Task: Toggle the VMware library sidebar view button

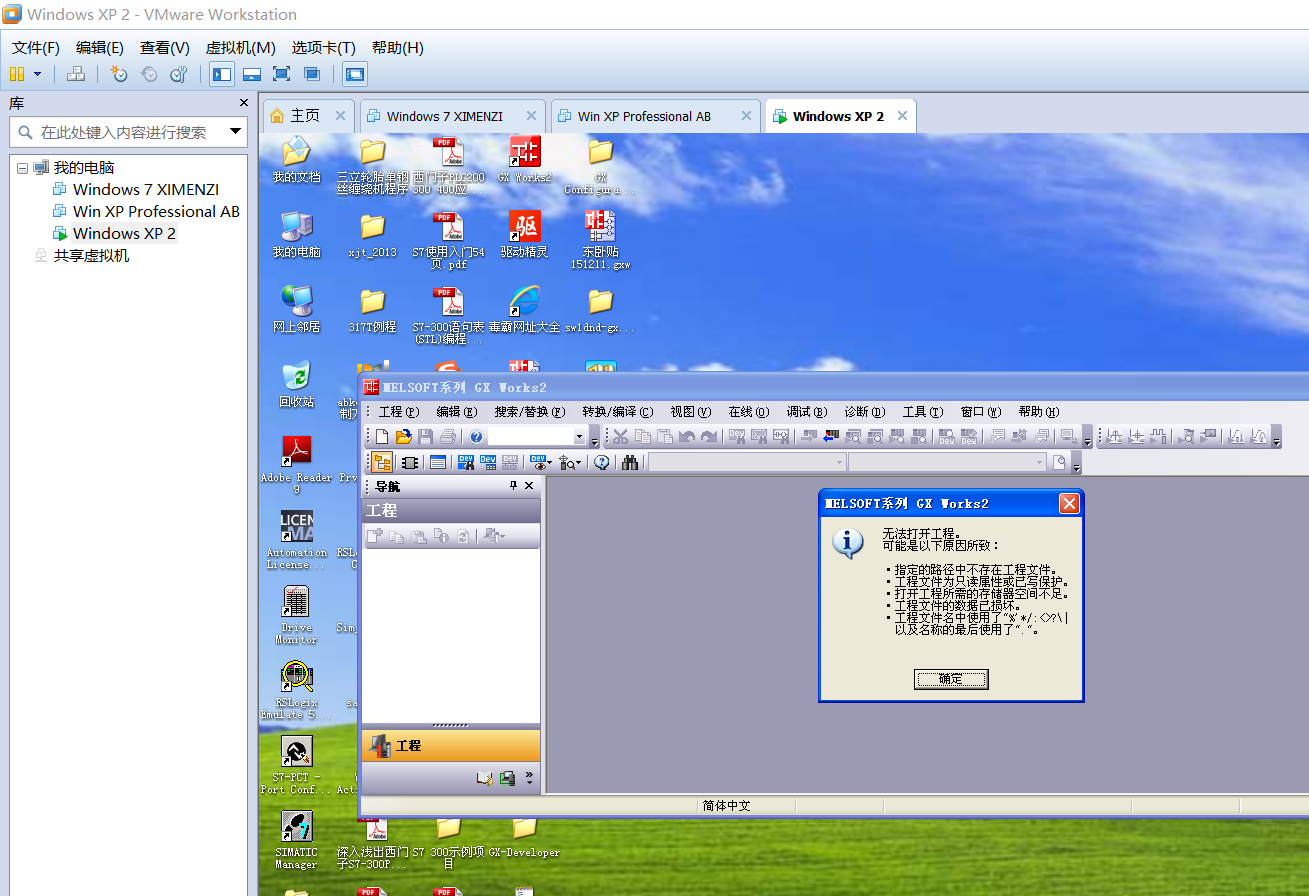Action: (x=222, y=74)
